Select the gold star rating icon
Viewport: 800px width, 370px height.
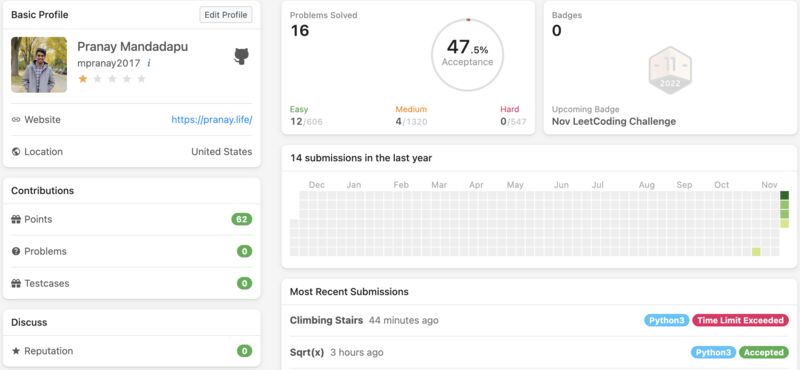pos(83,79)
